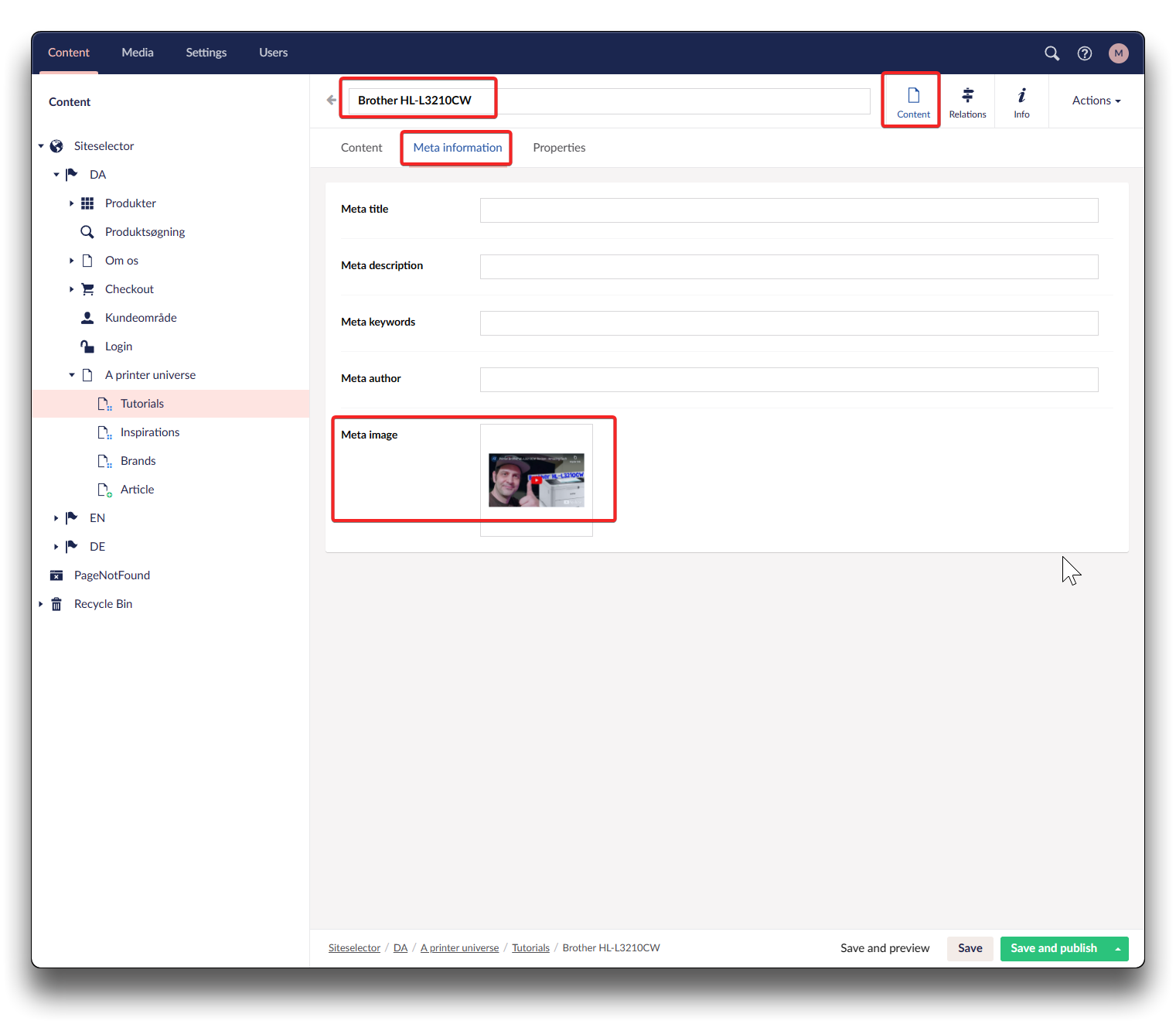Image resolution: width=1176 pixels, height=1024 pixels.
Task: Click the Produkter grid icon
Action: tap(87, 203)
